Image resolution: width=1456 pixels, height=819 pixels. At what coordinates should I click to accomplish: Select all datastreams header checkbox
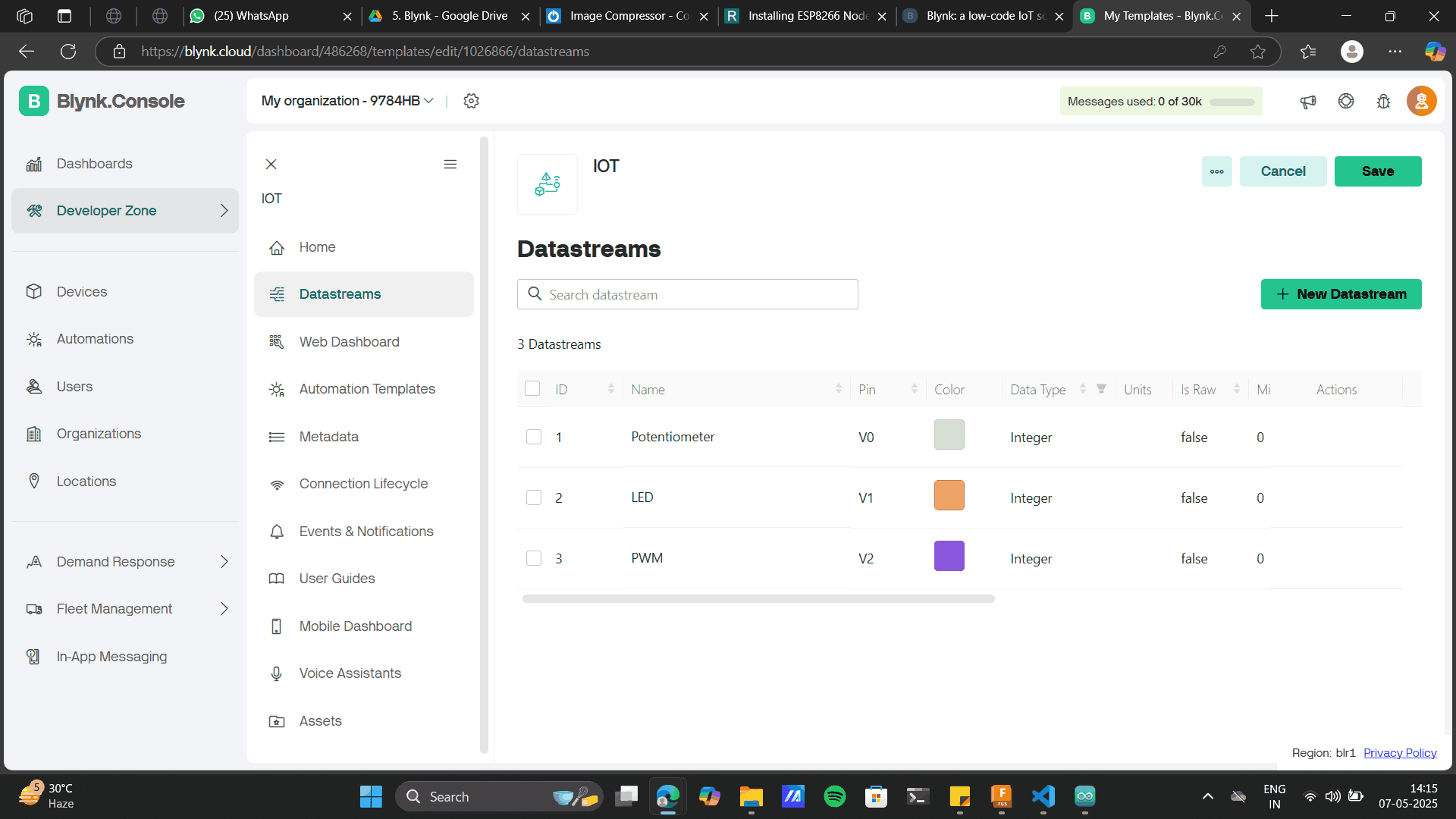click(532, 388)
